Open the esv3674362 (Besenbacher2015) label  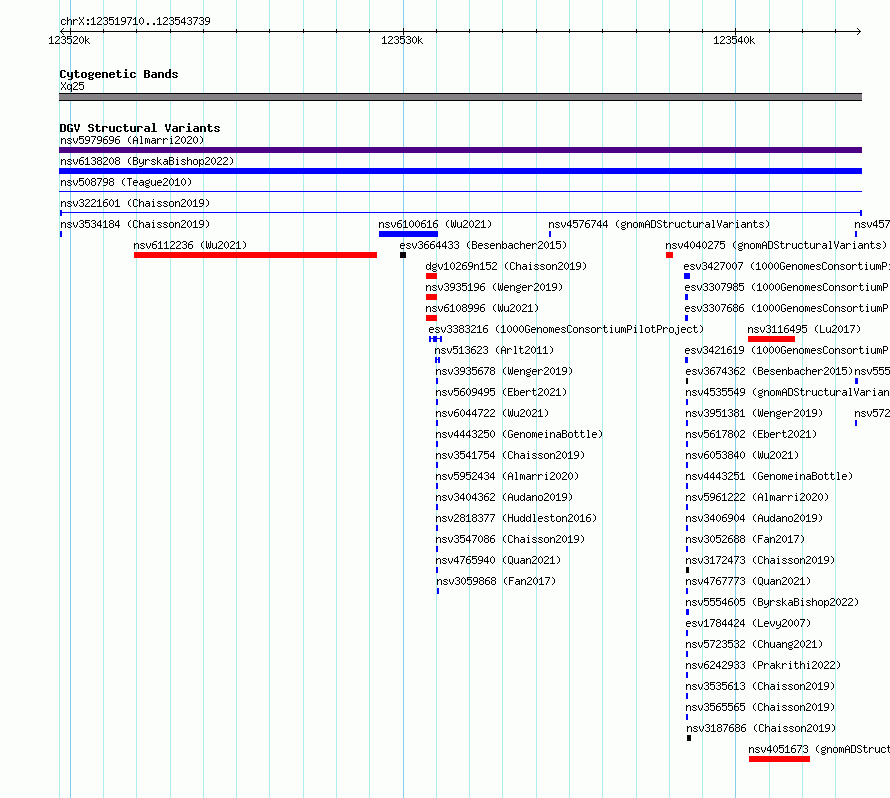pyautogui.click(x=769, y=371)
